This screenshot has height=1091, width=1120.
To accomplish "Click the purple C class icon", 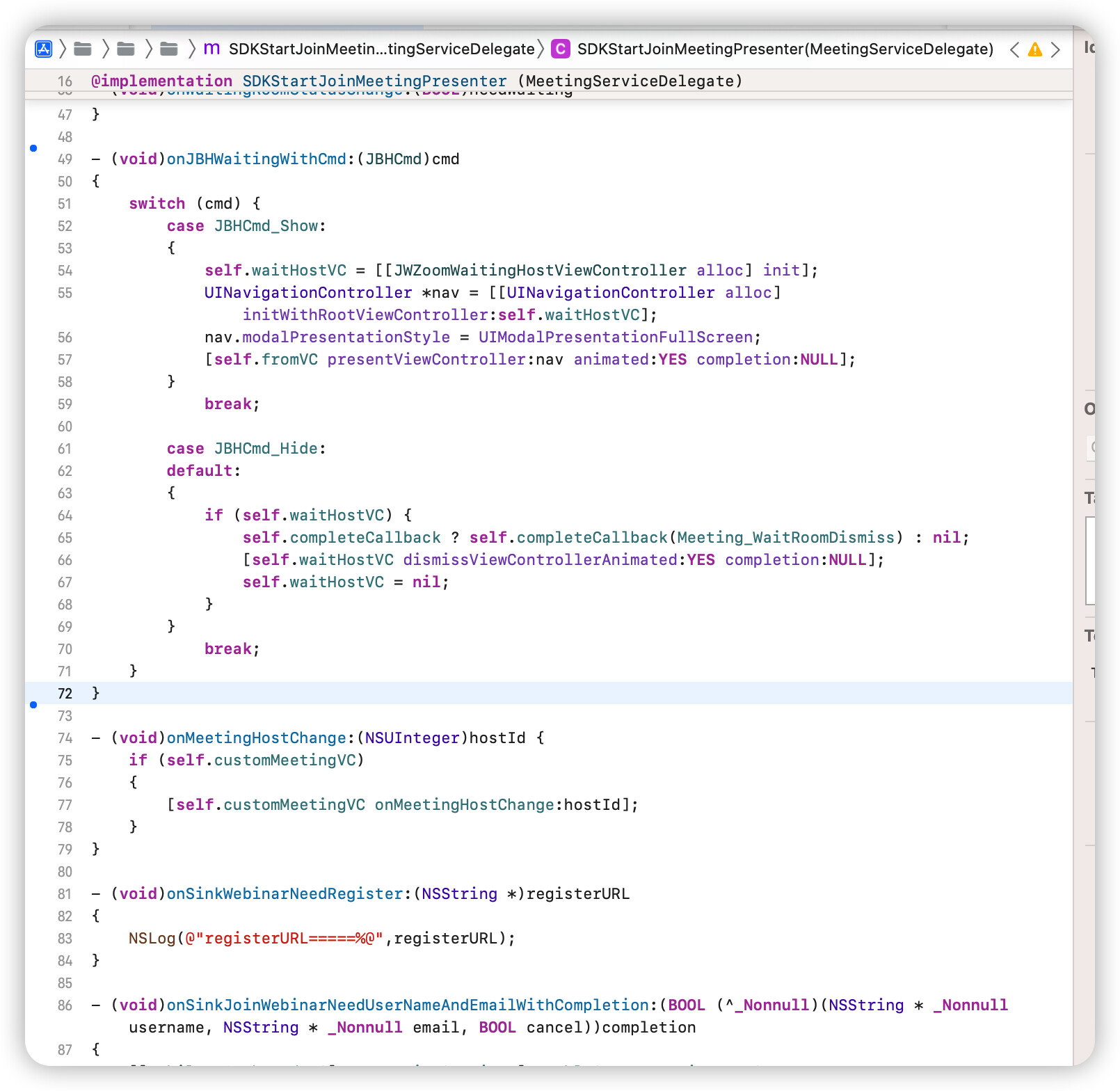I will click(x=560, y=49).
